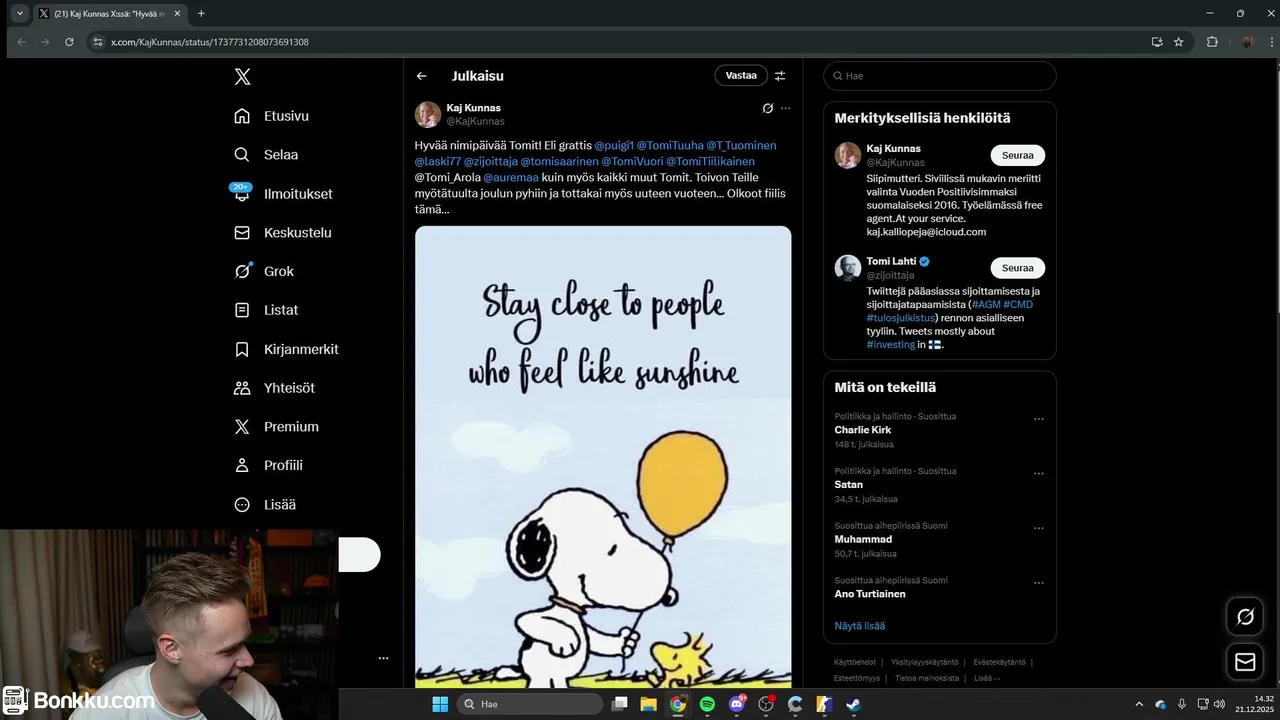Image resolution: width=1280 pixels, height=720 pixels.
Task: Open post options three-dot menu
Action: [x=786, y=108]
